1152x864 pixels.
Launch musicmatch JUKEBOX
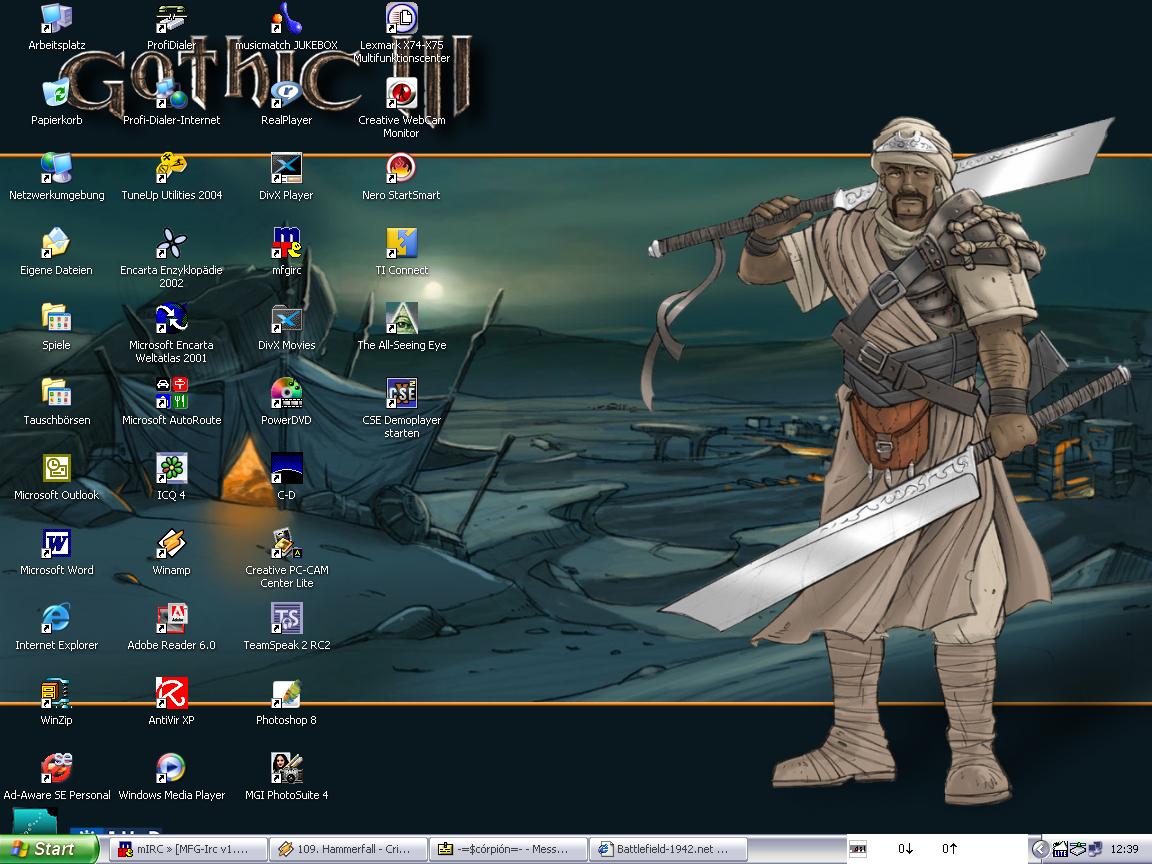(286, 27)
